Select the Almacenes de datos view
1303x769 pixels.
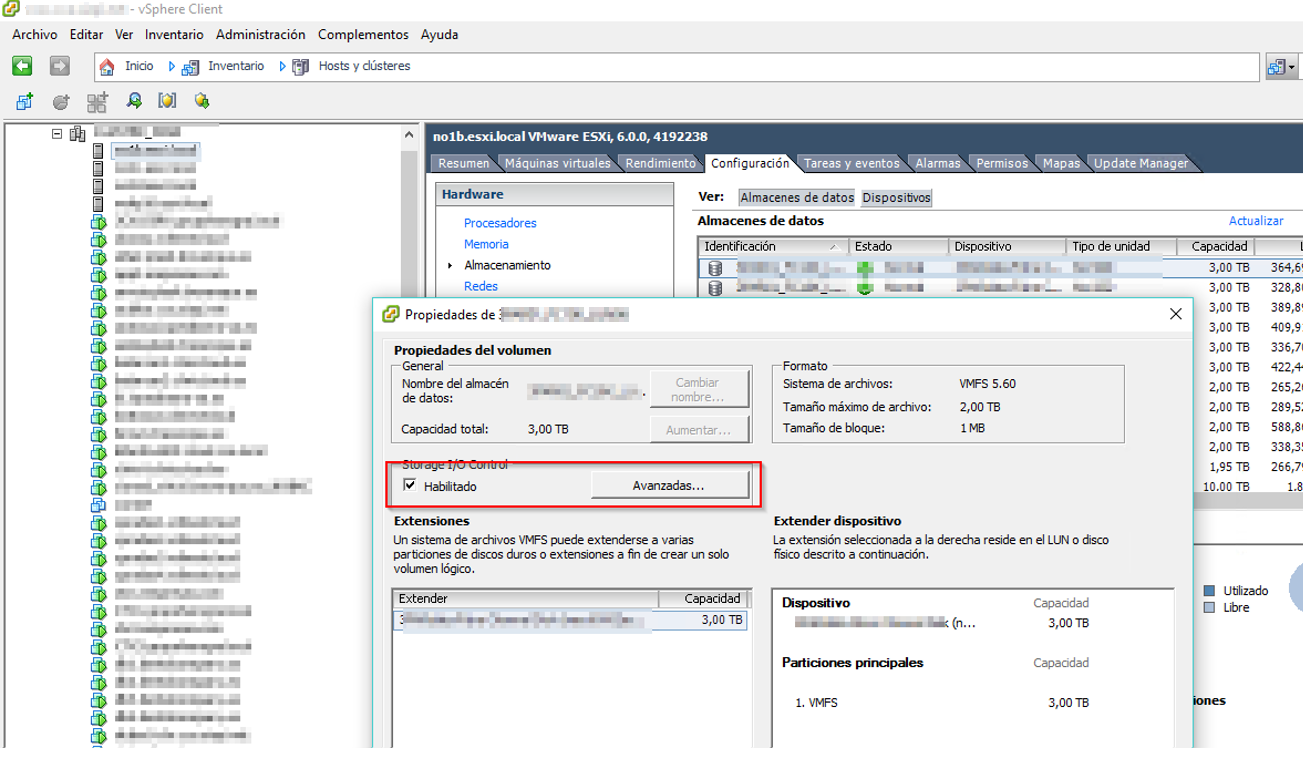(797, 198)
